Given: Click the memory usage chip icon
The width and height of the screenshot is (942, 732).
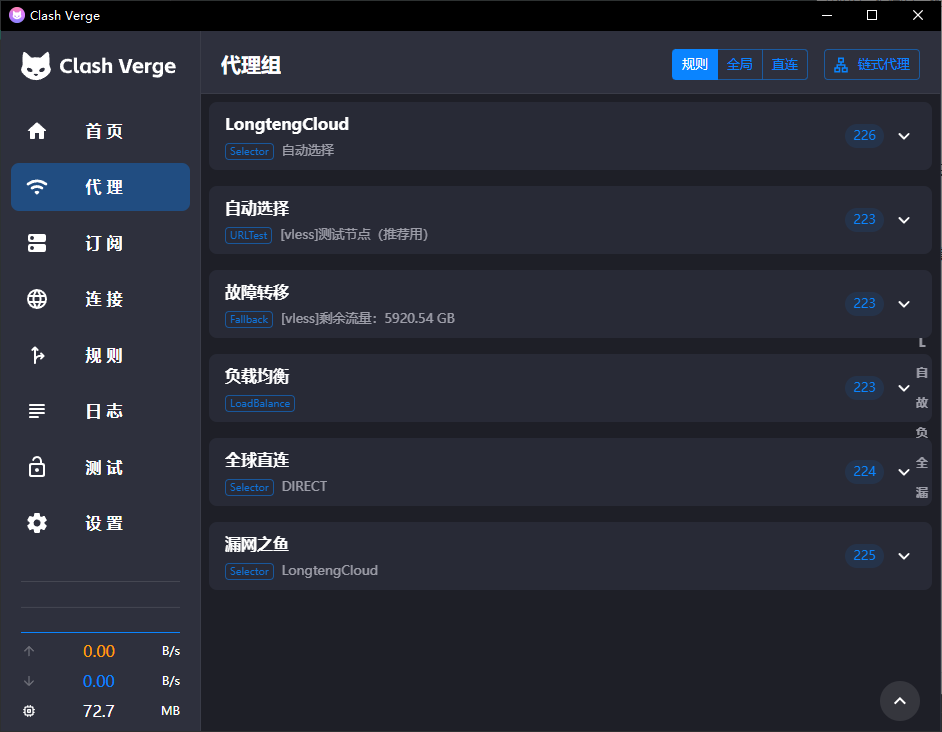Looking at the screenshot, I should pos(29,711).
